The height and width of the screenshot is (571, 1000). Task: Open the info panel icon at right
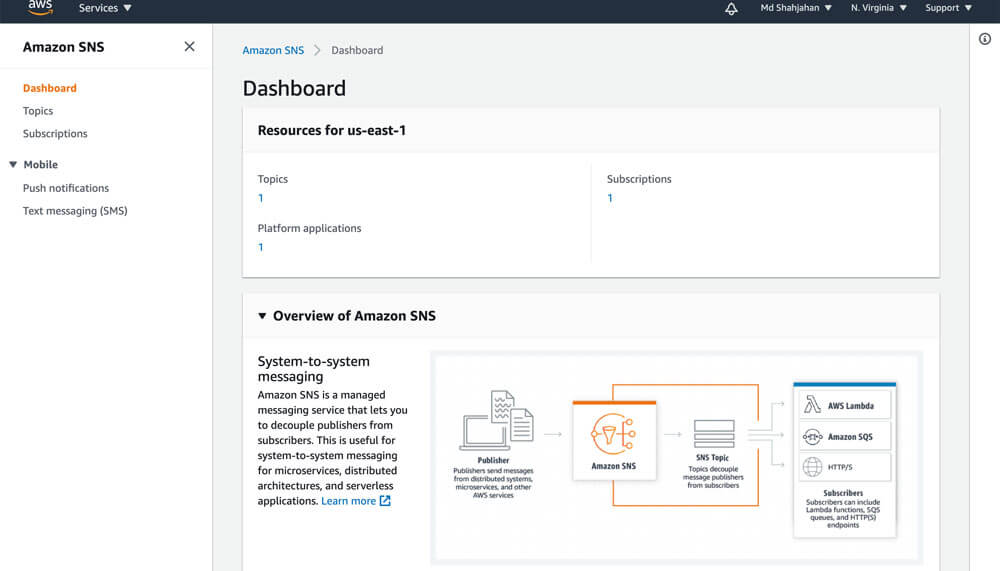[985, 39]
